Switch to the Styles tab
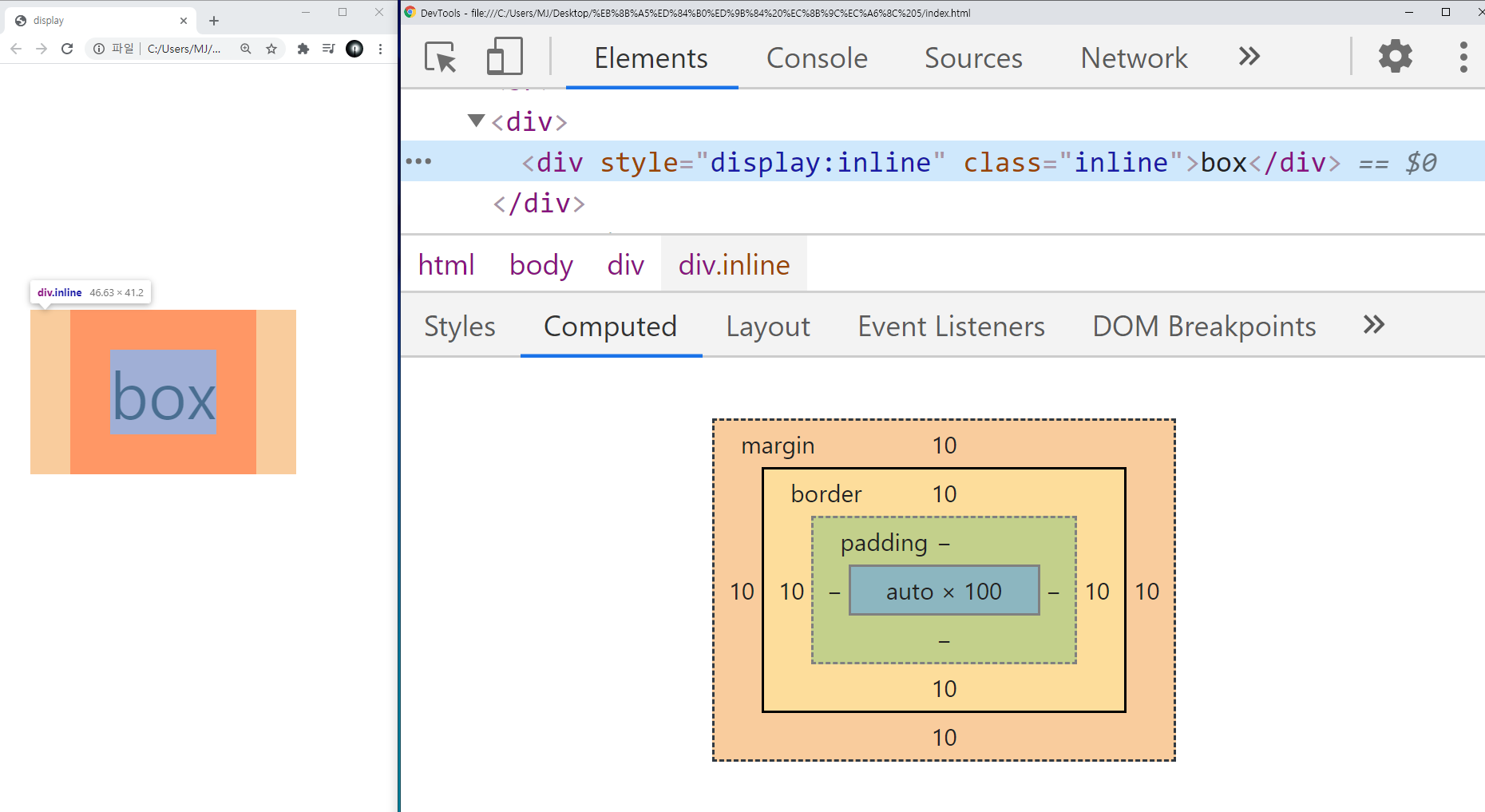This screenshot has height=812, width=1485. pos(460,327)
